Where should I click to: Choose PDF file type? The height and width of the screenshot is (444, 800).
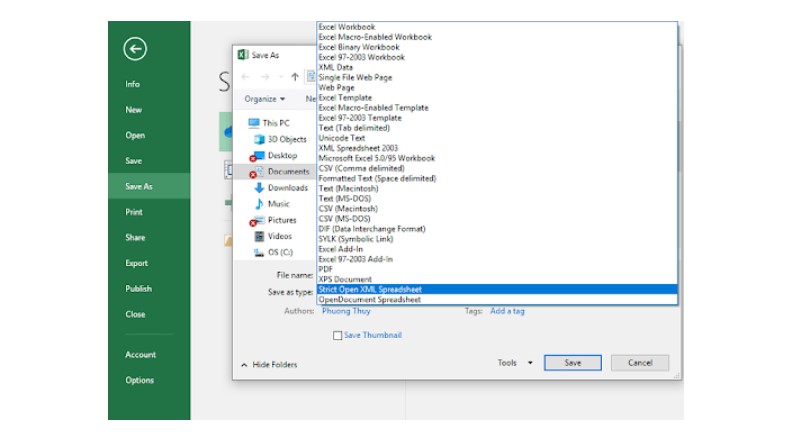497,269
